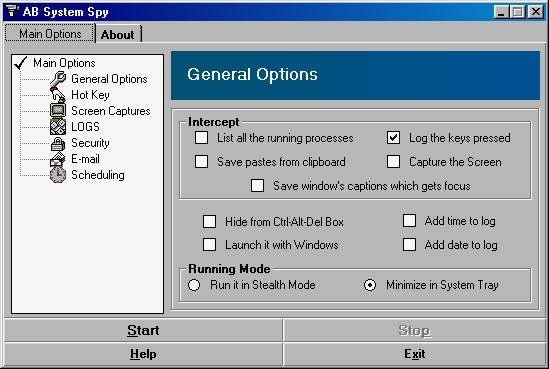Click the envelope icon beside E-mail
The height and width of the screenshot is (369, 549).
point(58,159)
